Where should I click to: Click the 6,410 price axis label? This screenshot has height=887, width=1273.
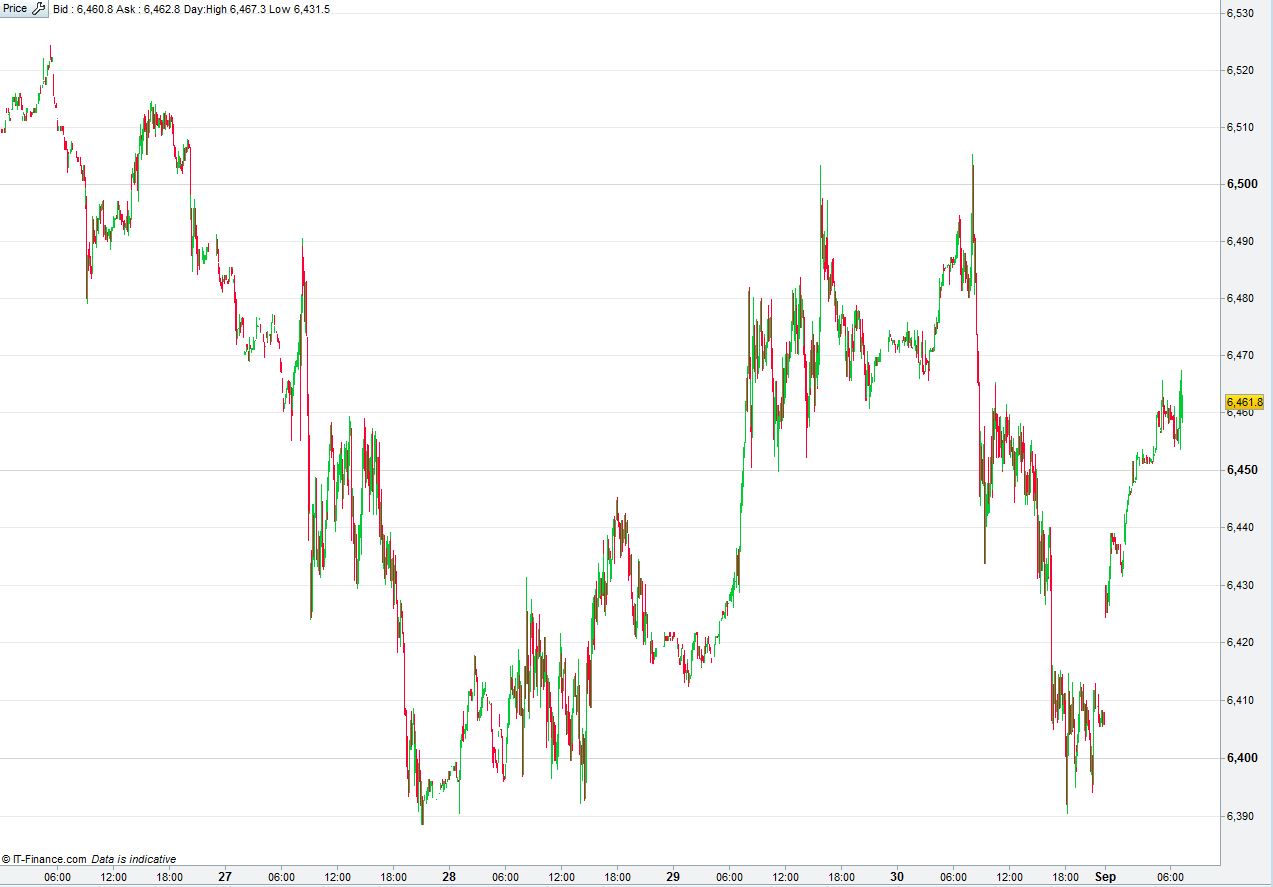coord(1239,700)
